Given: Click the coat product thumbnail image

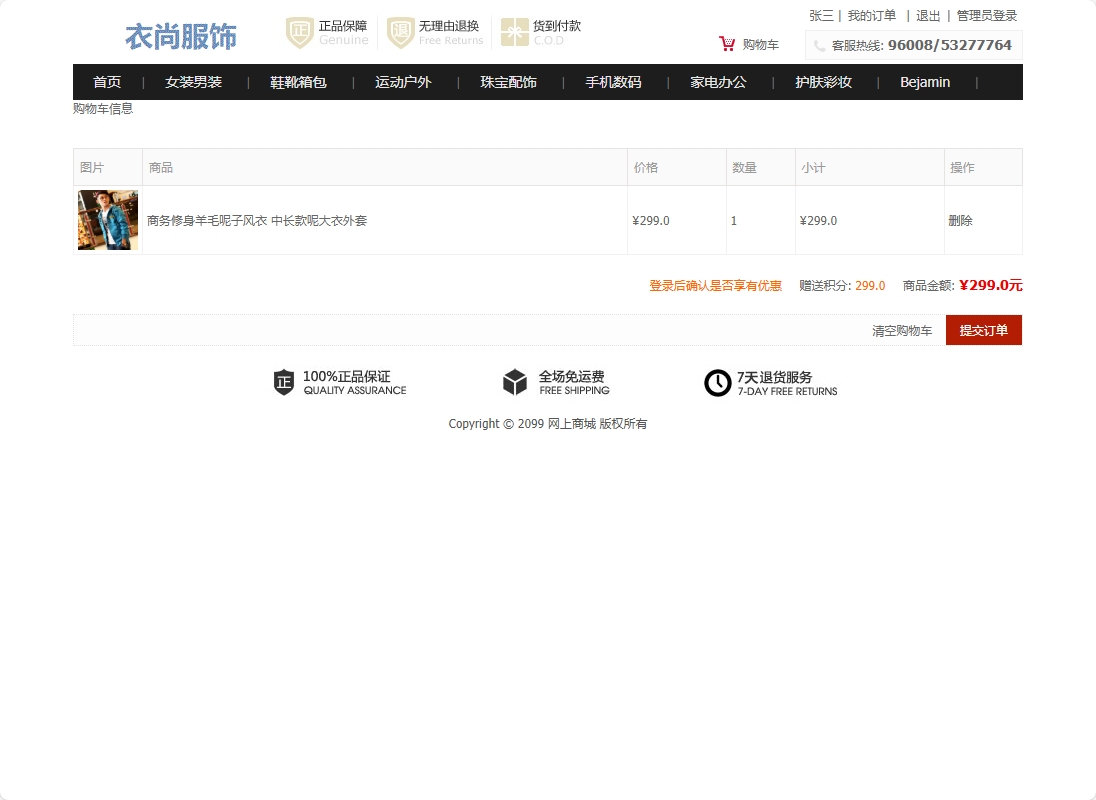Looking at the screenshot, I should pos(108,220).
